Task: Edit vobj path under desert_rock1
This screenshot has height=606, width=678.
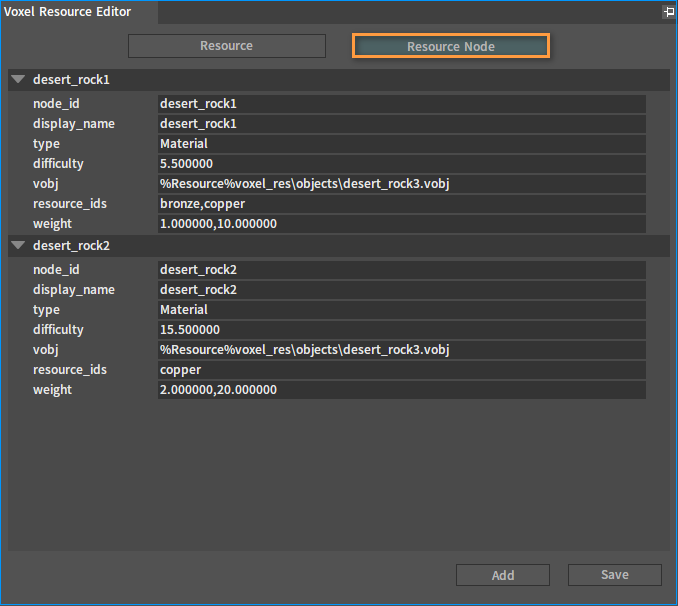Action: (x=402, y=184)
